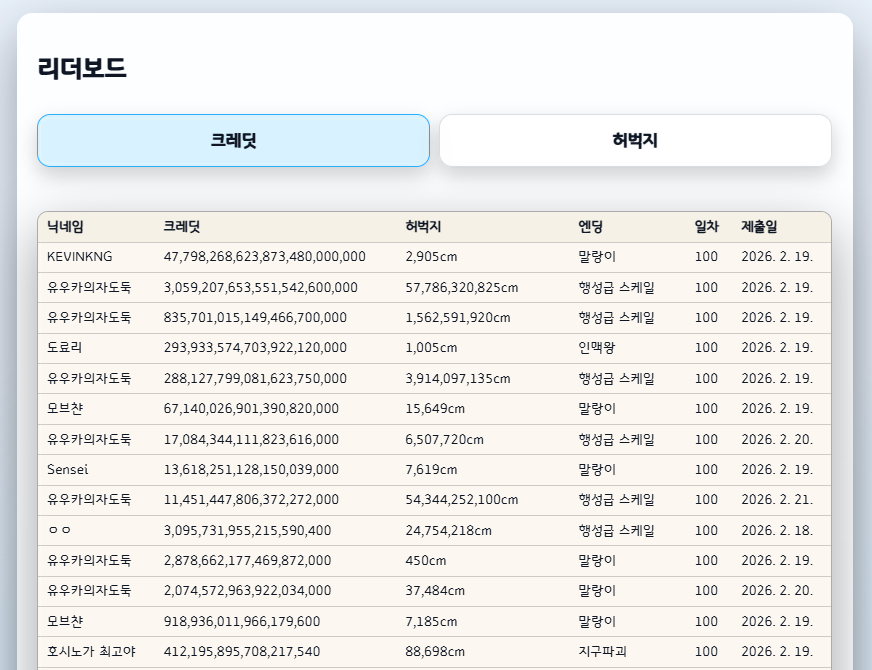Image resolution: width=872 pixels, height=670 pixels.
Task: Click date 2026. 2. 20. in the 6,507,720cm row
Action: click(777, 439)
